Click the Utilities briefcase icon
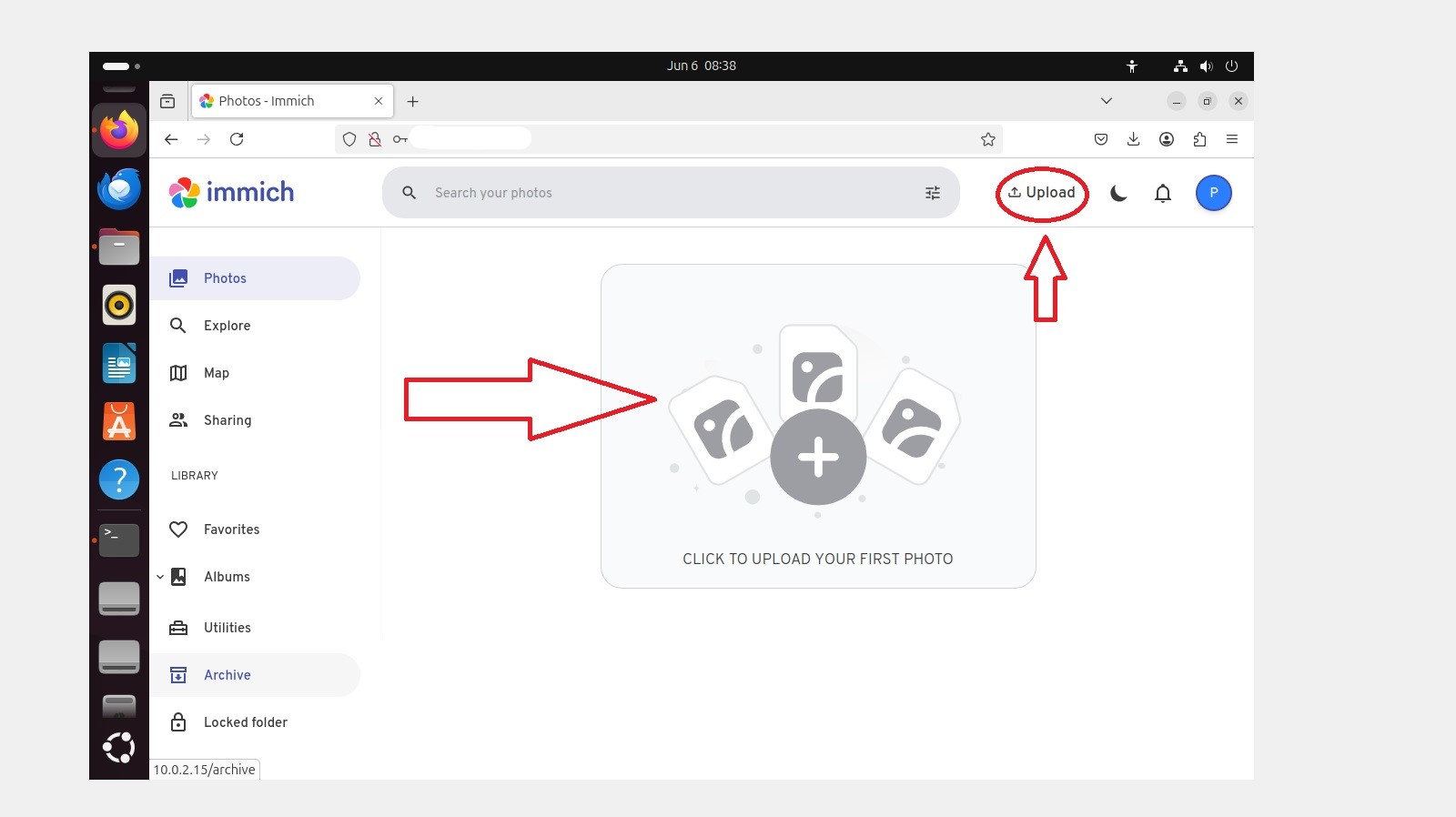 point(178,628)
